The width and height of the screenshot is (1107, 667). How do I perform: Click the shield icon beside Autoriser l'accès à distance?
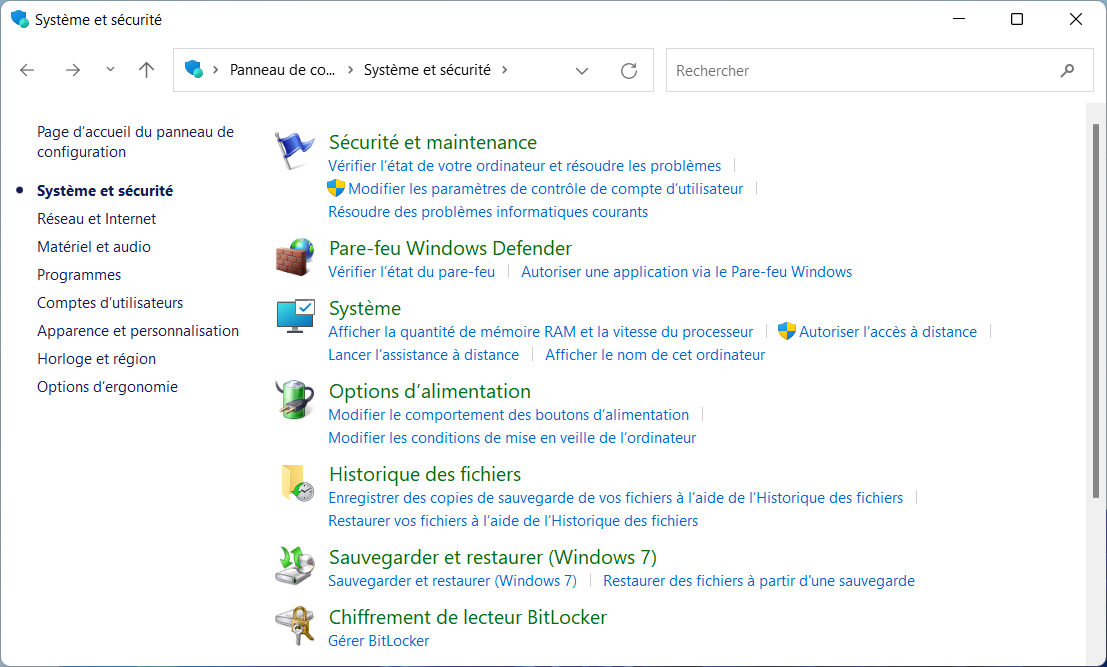[x=786, y=331]
